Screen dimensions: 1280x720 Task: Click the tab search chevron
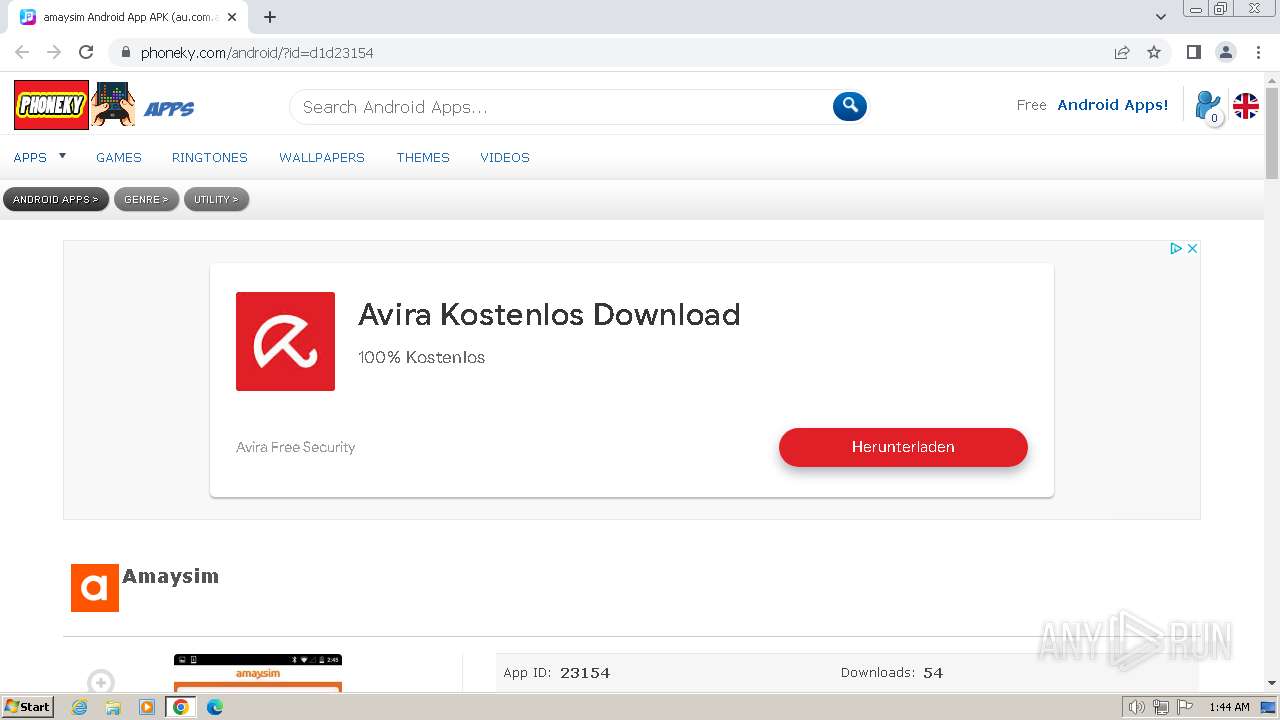pyautogui.click(x=1160, y=17)
